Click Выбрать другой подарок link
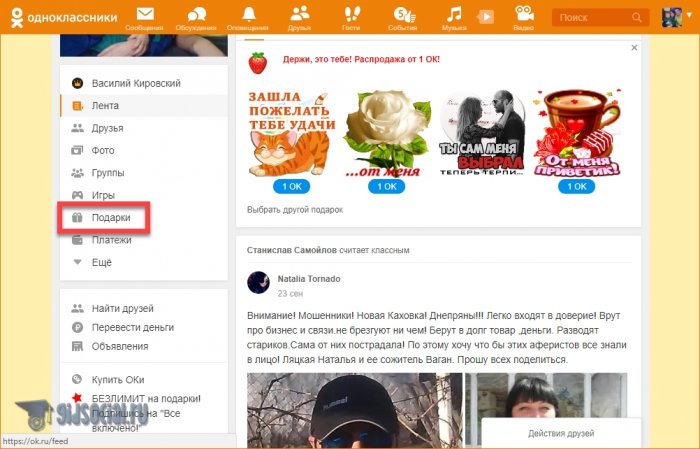 tap(294, 210)
